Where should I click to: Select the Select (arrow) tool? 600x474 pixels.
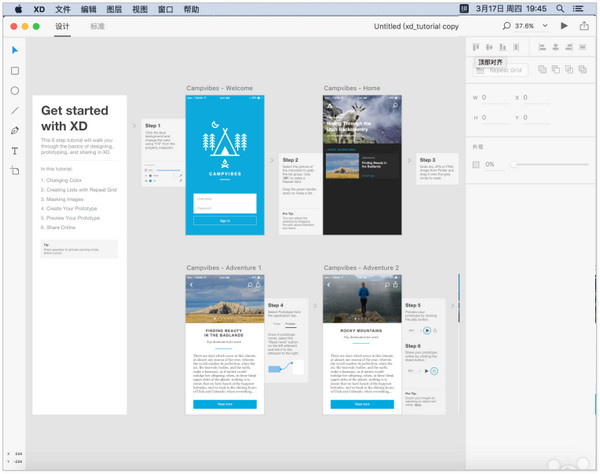pyautogui.click(x=15, y=50)
